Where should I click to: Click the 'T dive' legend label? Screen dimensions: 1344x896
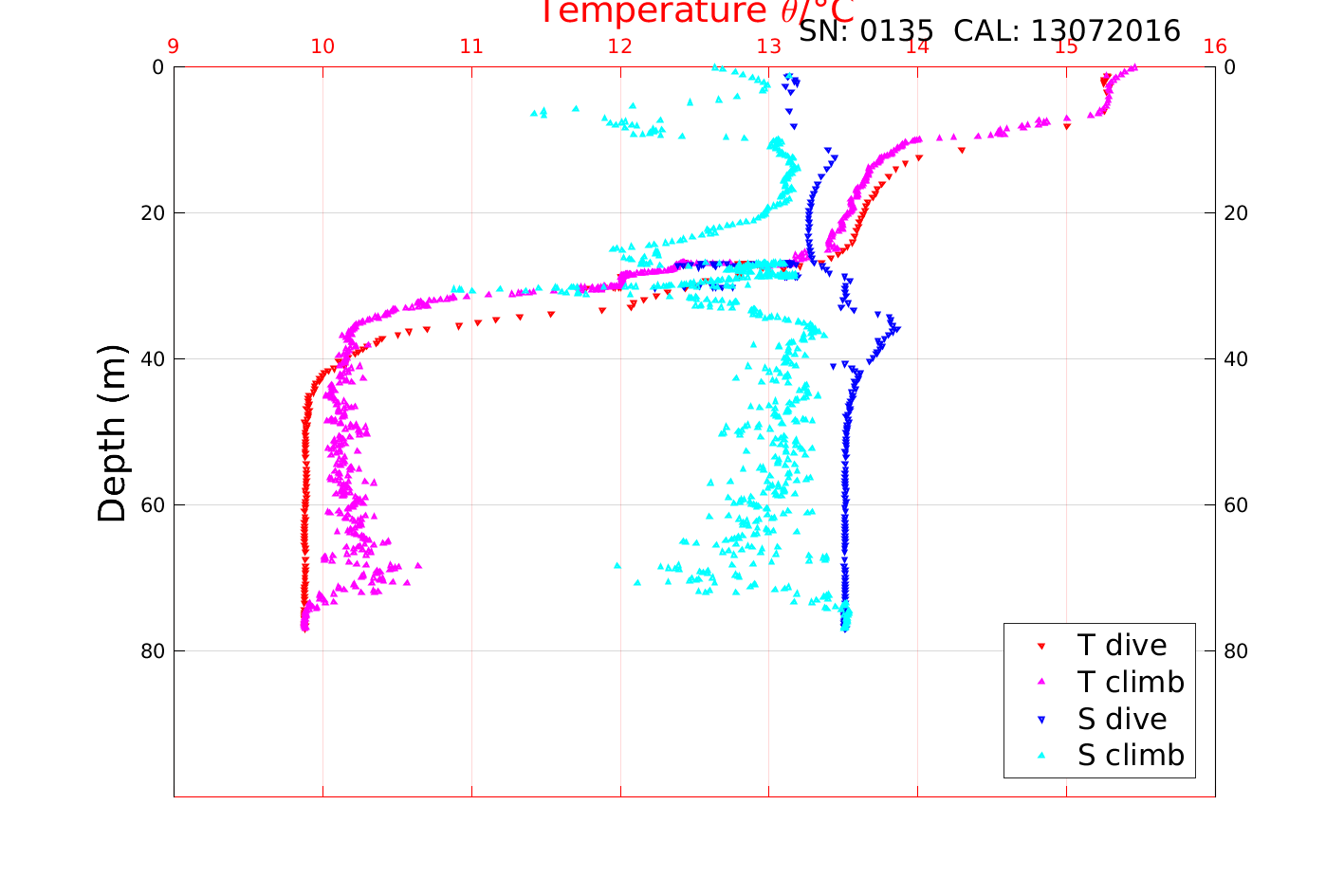[1122, 645]
